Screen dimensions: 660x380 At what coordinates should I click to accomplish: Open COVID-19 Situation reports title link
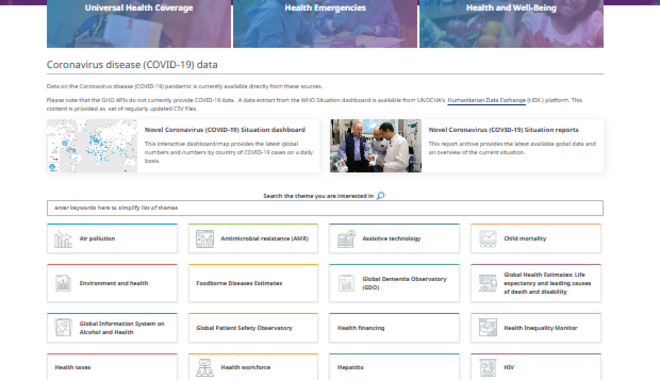(x=503, y=130)
